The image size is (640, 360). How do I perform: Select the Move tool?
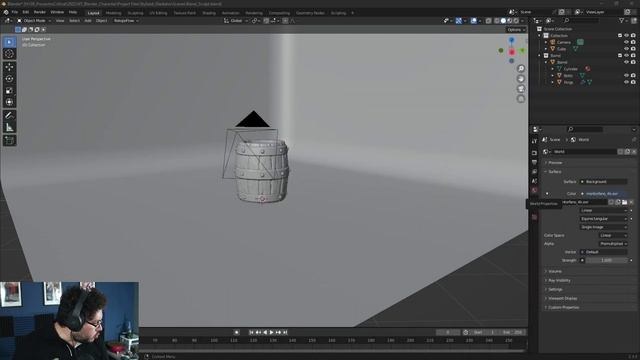(x=9, y=67)
